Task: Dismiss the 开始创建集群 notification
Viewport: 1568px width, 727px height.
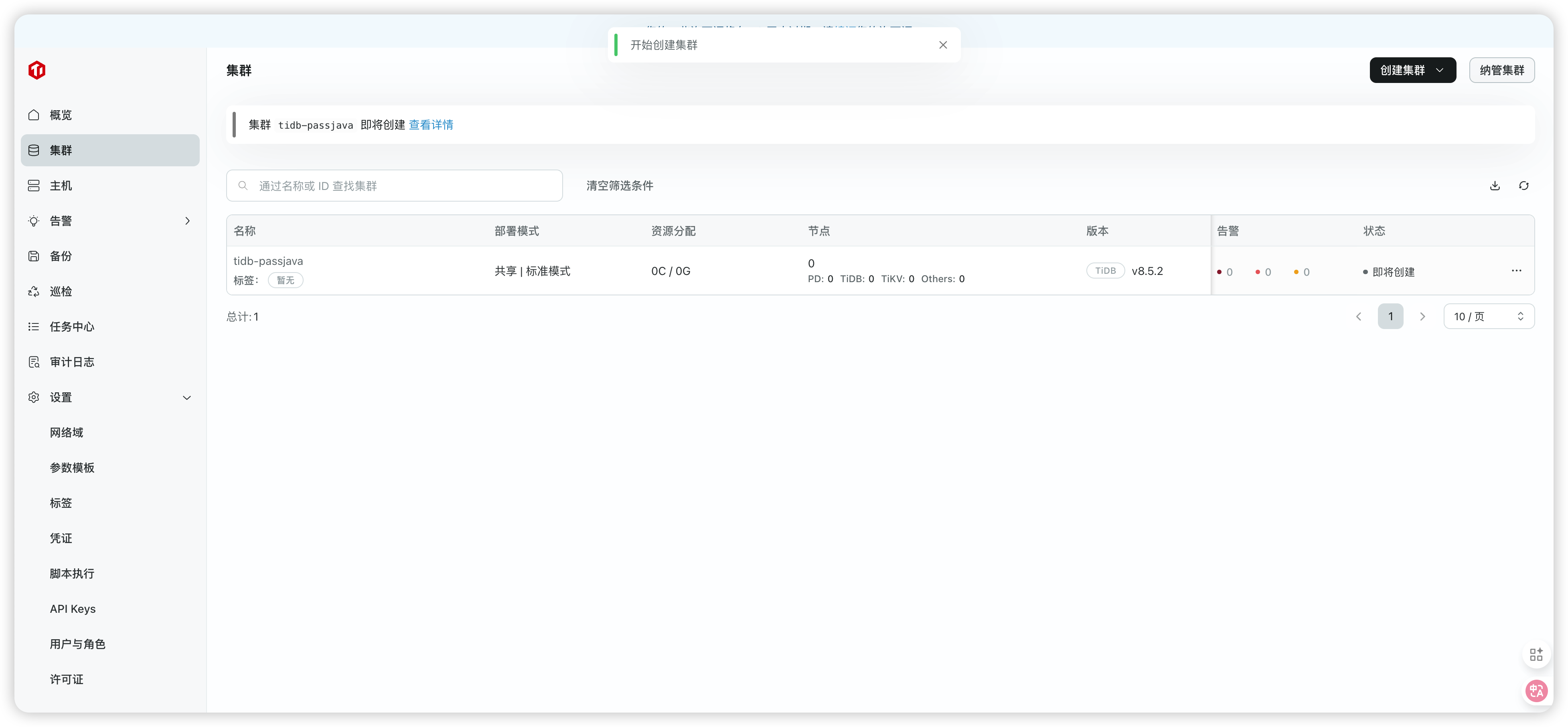Action: [943, 44]
